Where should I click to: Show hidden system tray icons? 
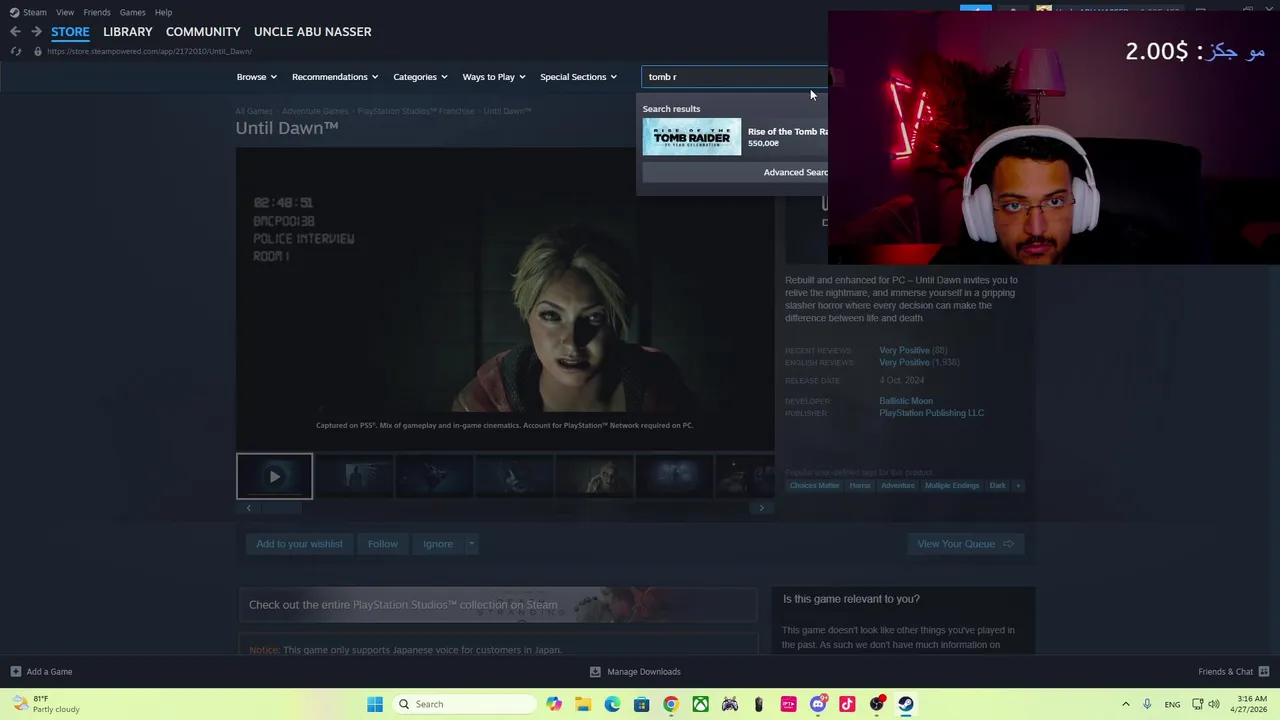1125,704
